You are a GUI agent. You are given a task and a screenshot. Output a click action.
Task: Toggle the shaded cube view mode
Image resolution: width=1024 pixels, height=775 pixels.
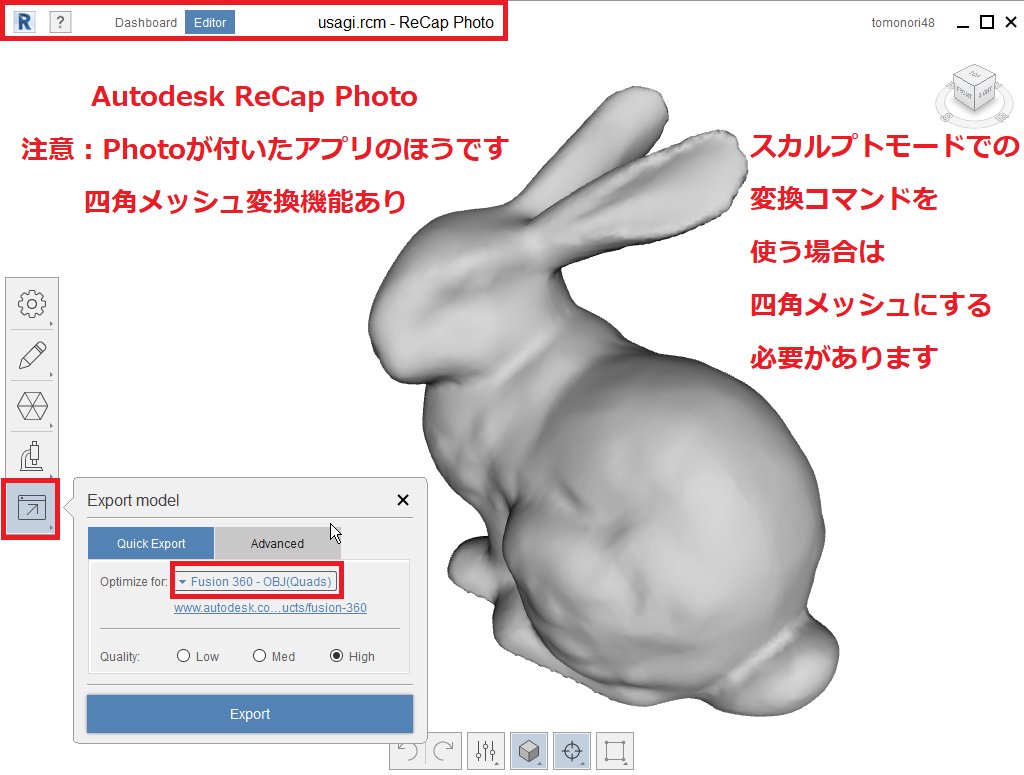point(528,751)
